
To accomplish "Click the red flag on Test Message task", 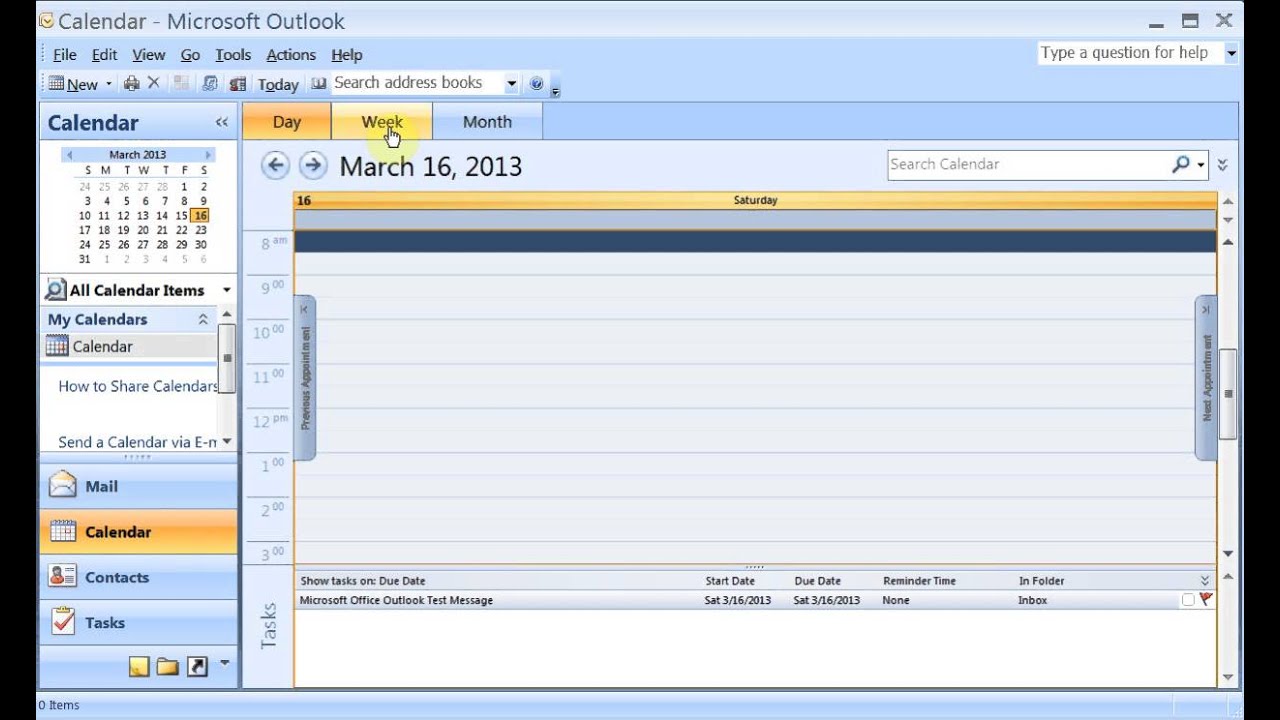I will (x=1205, y=600).
